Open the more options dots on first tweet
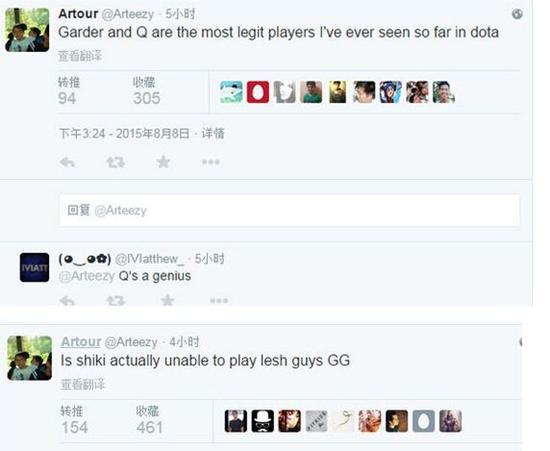 211,162
